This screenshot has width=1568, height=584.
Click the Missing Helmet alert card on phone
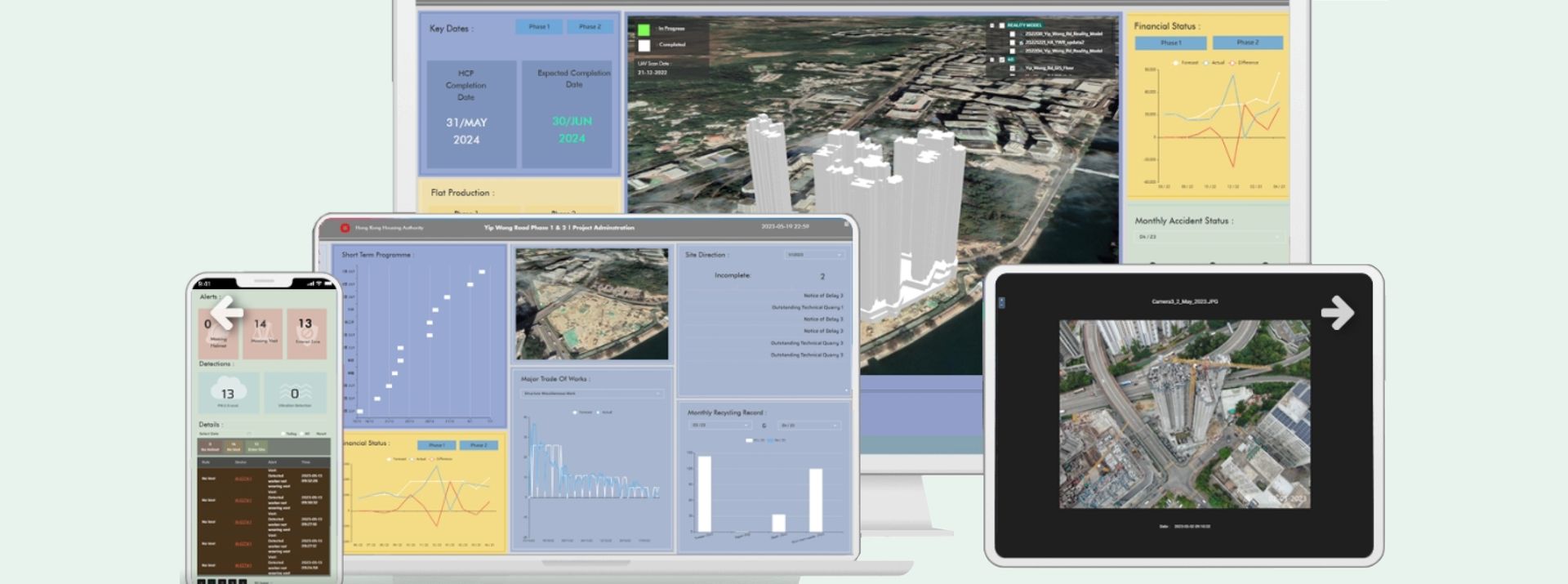click(x=218, y=333)
